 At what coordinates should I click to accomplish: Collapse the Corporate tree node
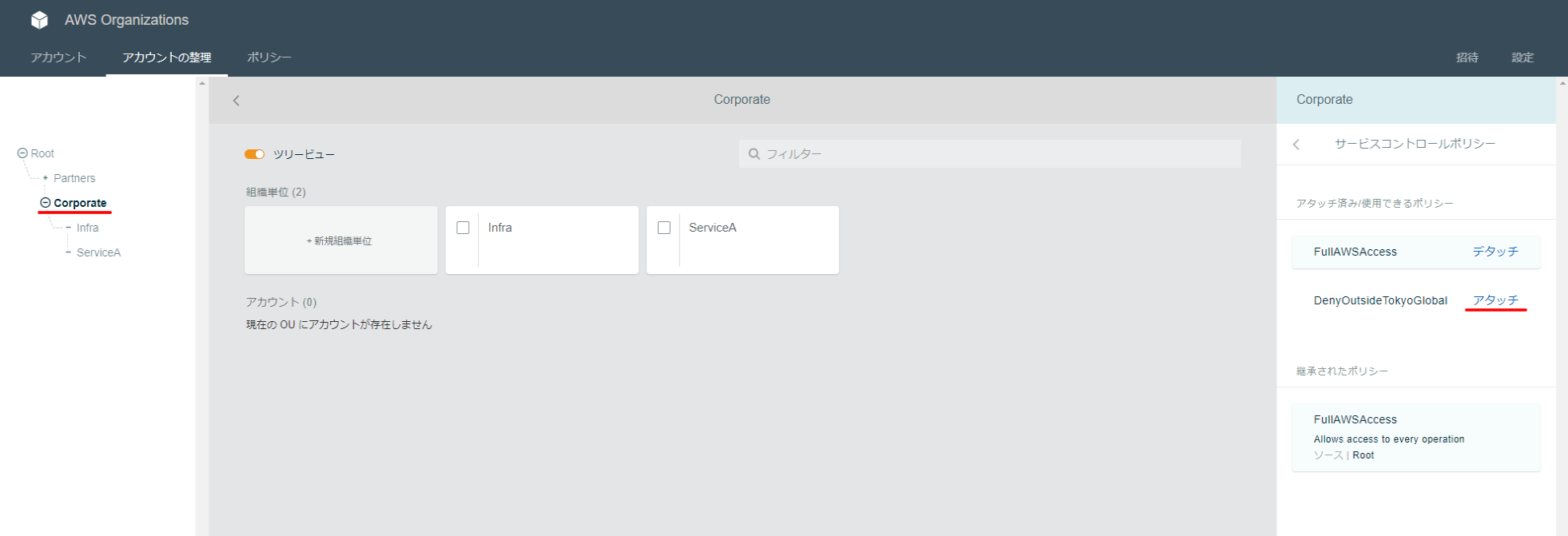point(46,203)
